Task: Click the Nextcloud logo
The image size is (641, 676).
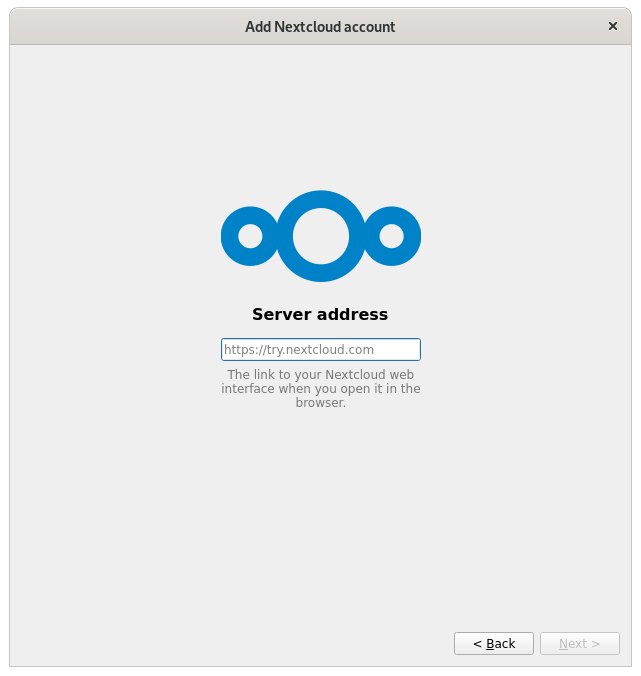Action: click(321, 236)
